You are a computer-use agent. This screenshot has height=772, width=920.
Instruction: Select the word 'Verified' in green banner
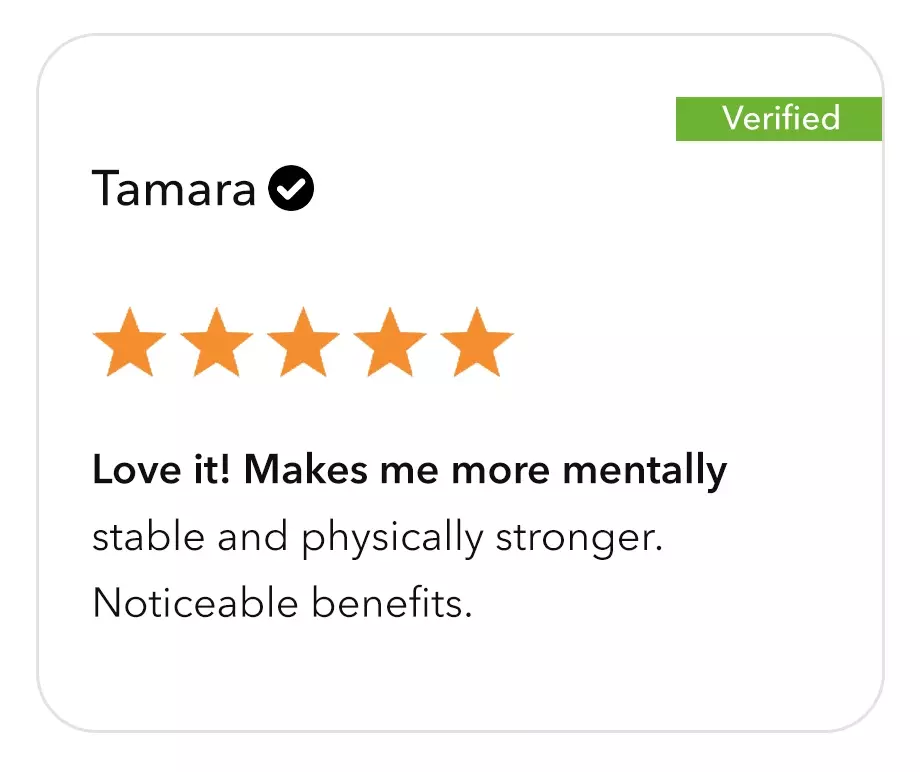click(781, 118)
